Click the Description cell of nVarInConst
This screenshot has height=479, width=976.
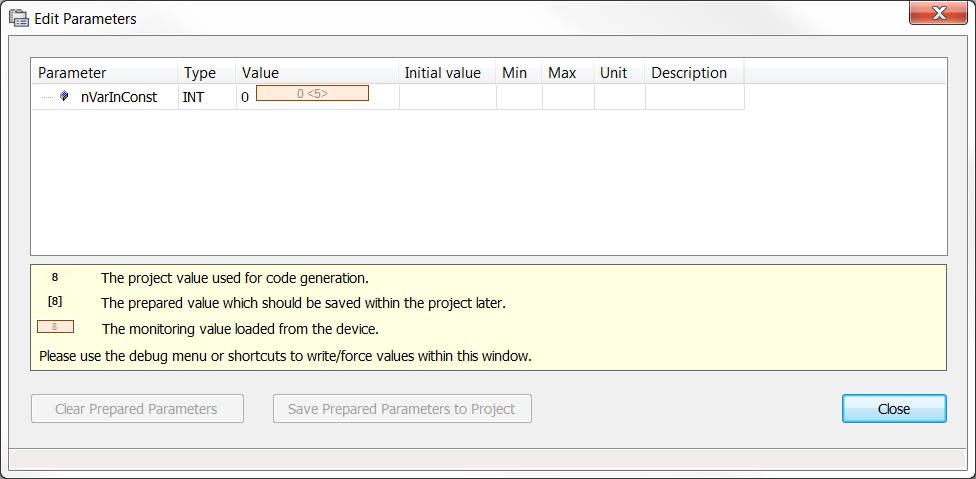695,97
